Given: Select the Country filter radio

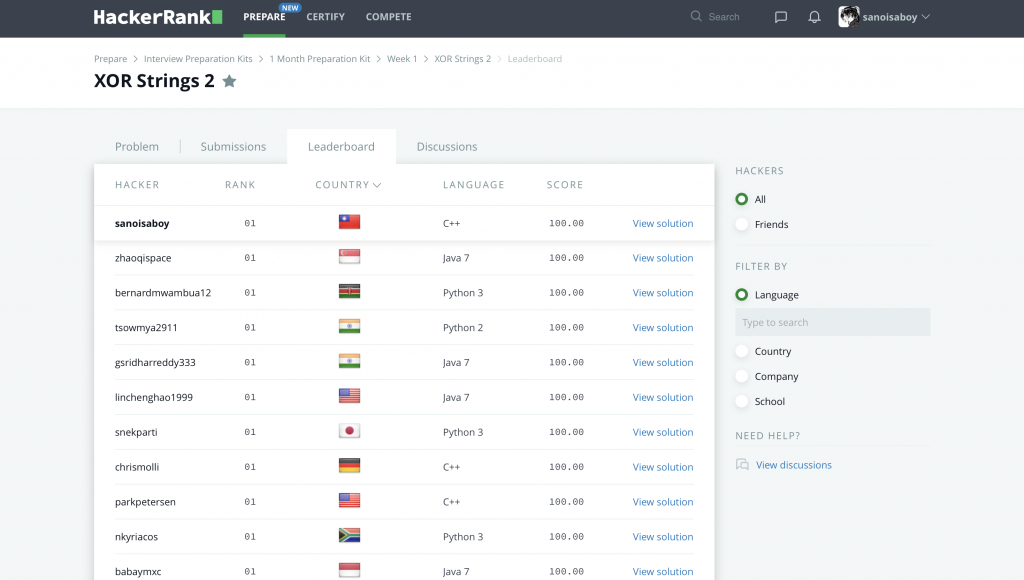Looking at the screenshot, I should [x=741, y=351].
